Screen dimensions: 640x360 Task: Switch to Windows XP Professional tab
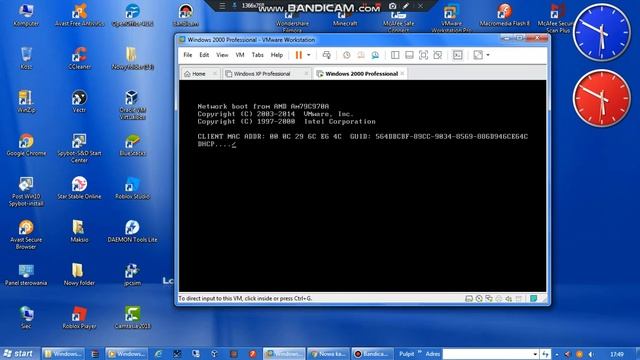[262, 74]
